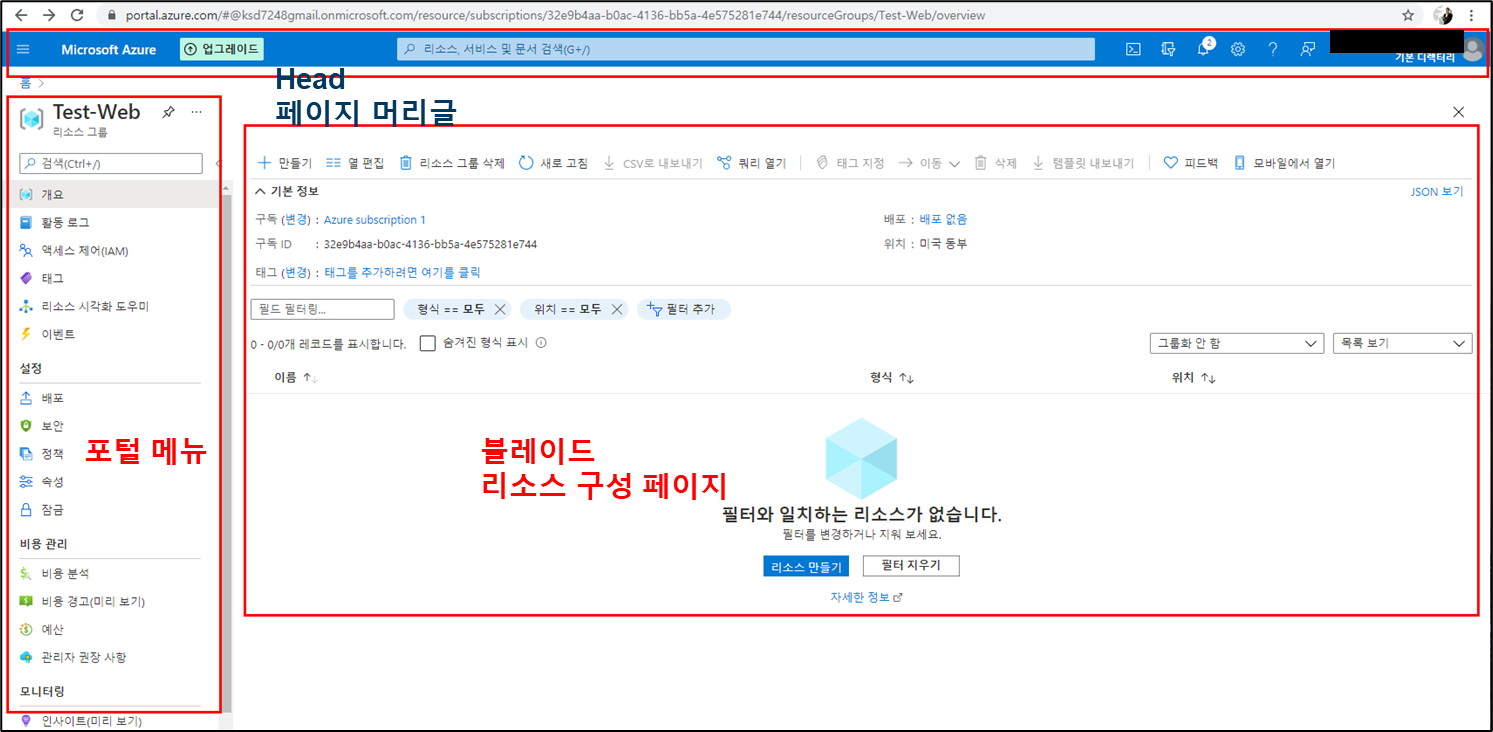Toggle 숨겨진 형식 표시 checkbox
This screenshot has height=732, width=1493.
click(428, 343)
